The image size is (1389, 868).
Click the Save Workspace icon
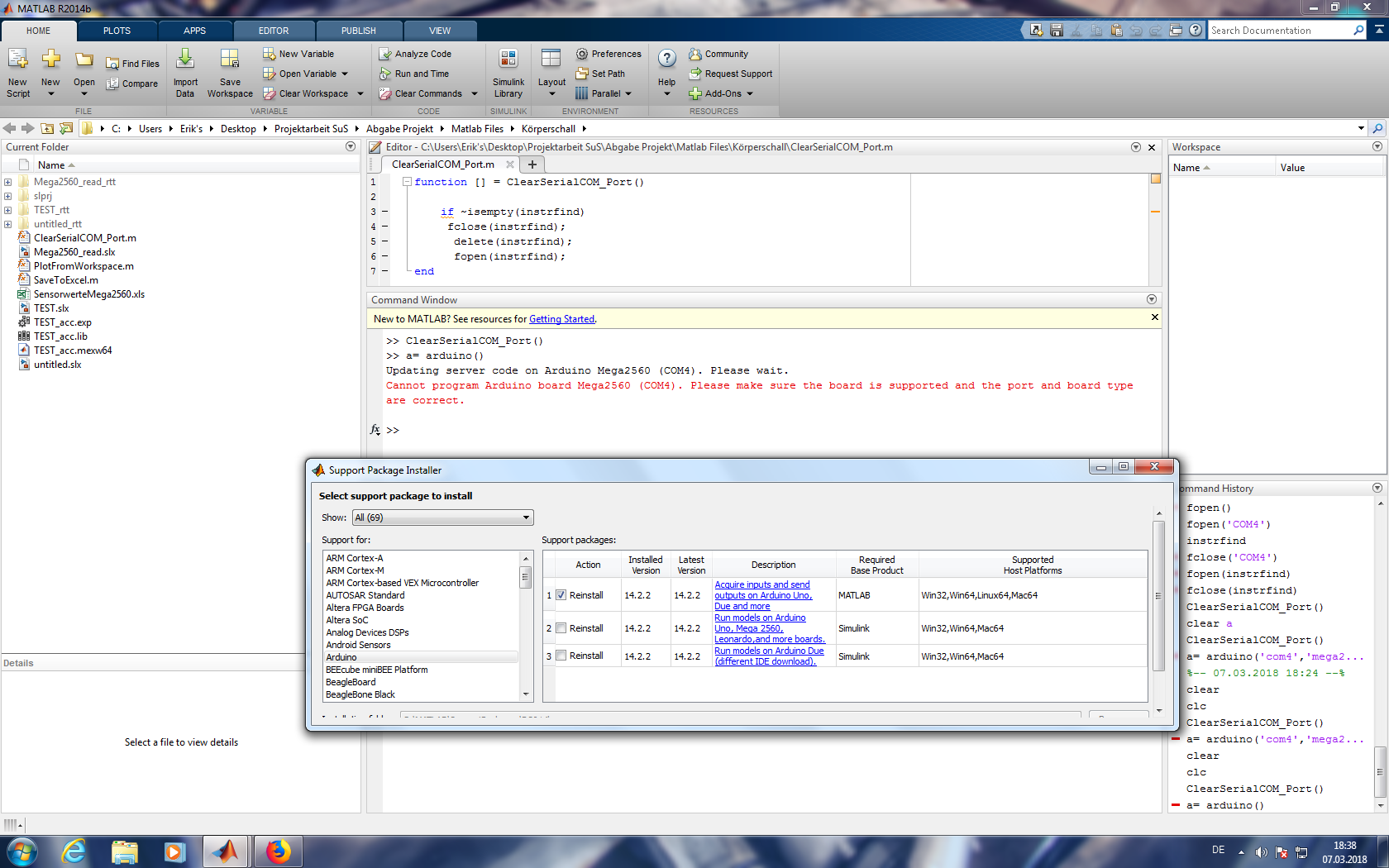[230, 60]
